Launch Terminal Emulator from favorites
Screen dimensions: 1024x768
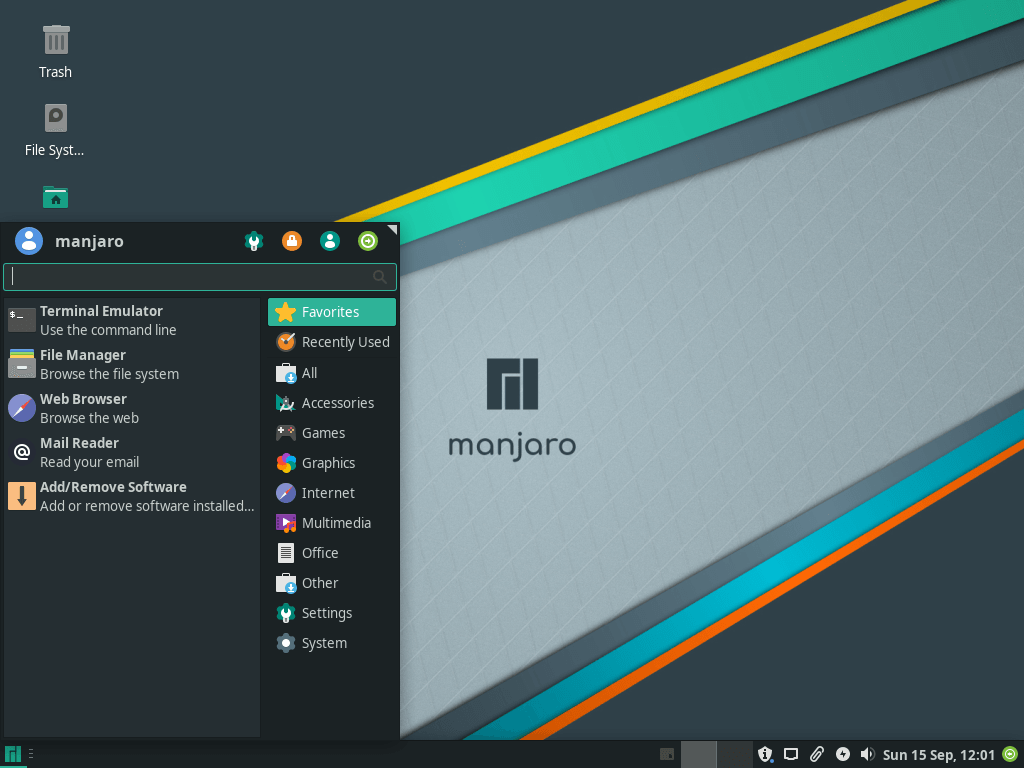(x=132, y=321)
